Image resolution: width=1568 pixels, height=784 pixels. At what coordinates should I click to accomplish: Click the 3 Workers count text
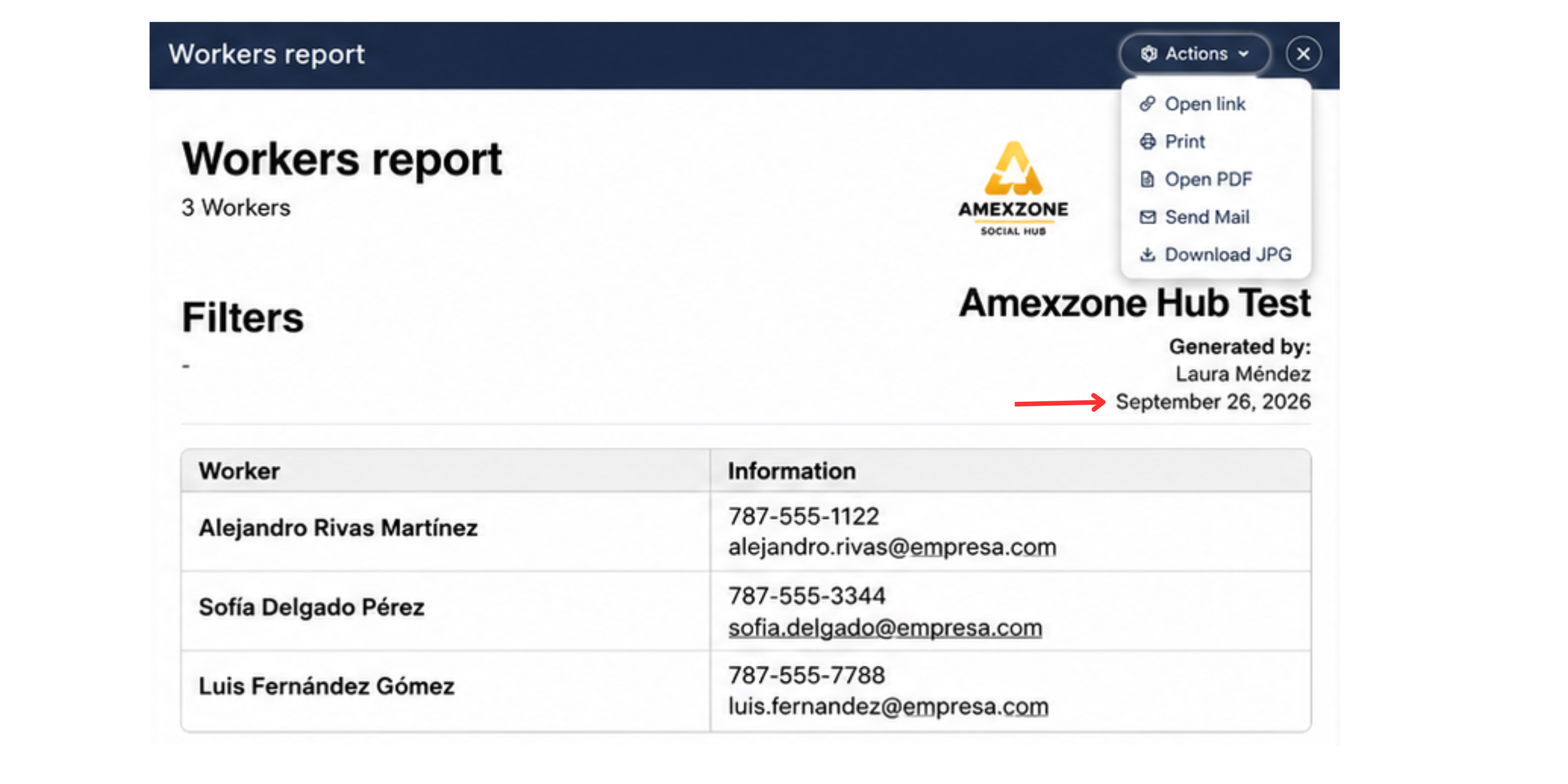click(235, 208)
